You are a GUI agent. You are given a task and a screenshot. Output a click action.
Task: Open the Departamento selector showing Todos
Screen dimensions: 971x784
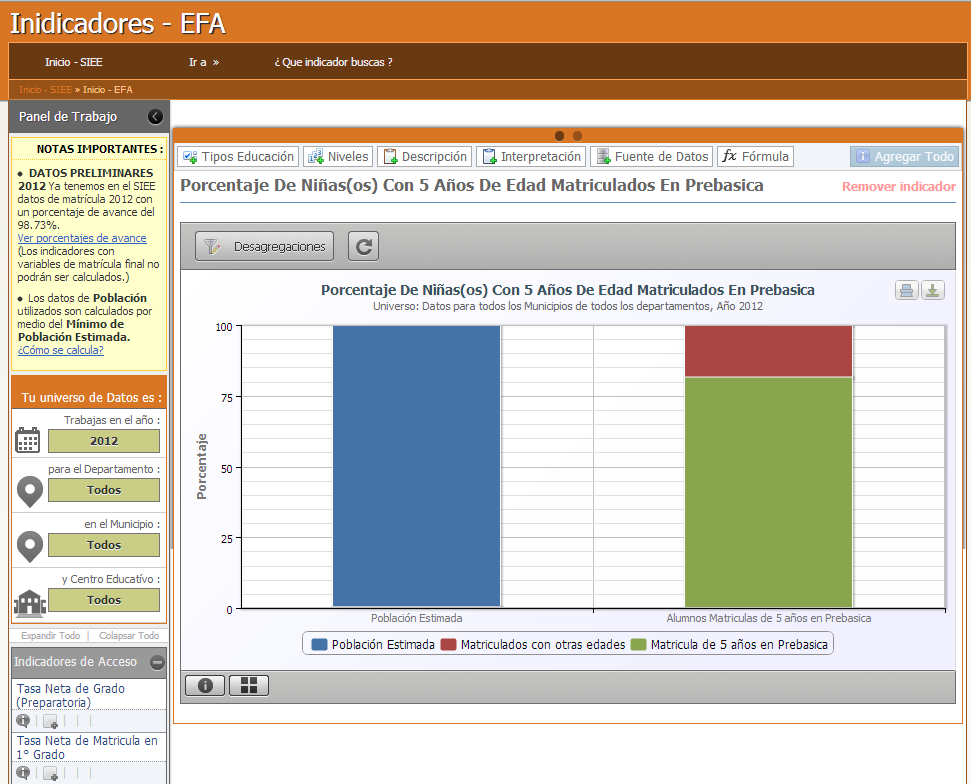(x=104, y=490)
